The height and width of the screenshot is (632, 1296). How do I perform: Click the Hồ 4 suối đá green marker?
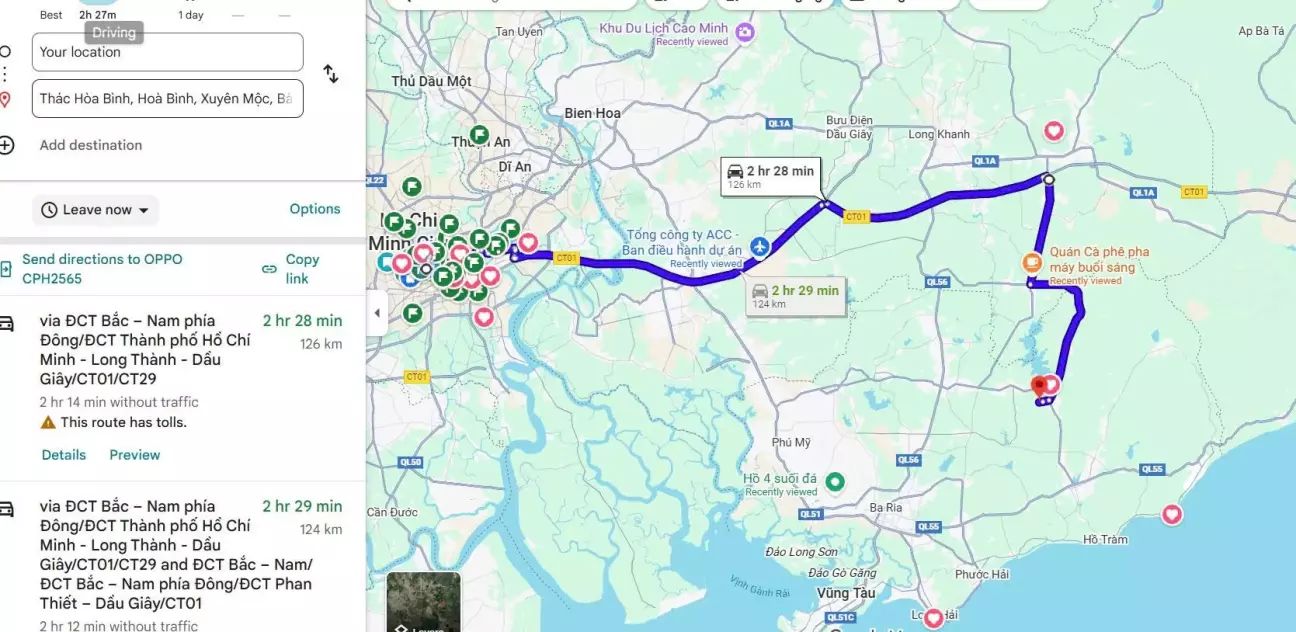click(836, 483)
